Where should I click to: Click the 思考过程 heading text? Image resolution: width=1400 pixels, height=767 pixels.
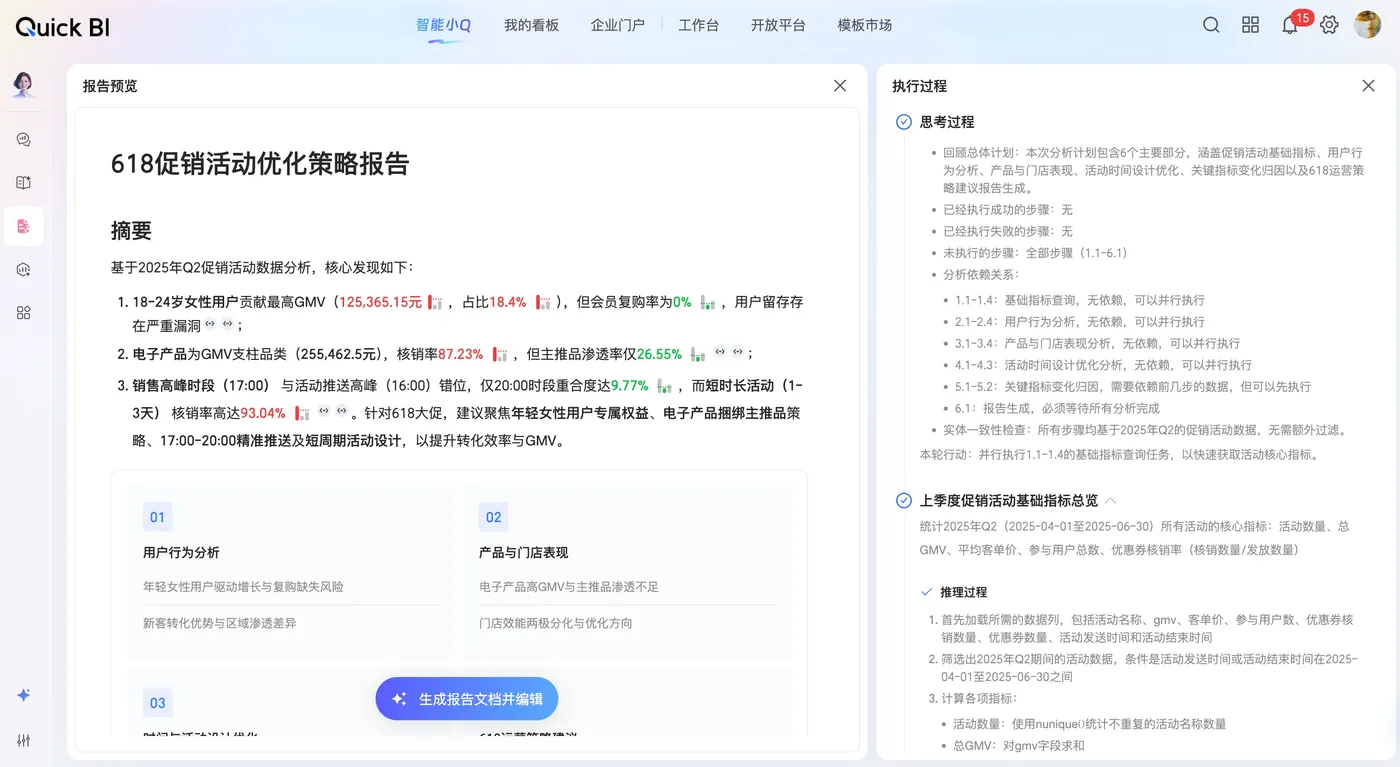[x=946, y=122]
